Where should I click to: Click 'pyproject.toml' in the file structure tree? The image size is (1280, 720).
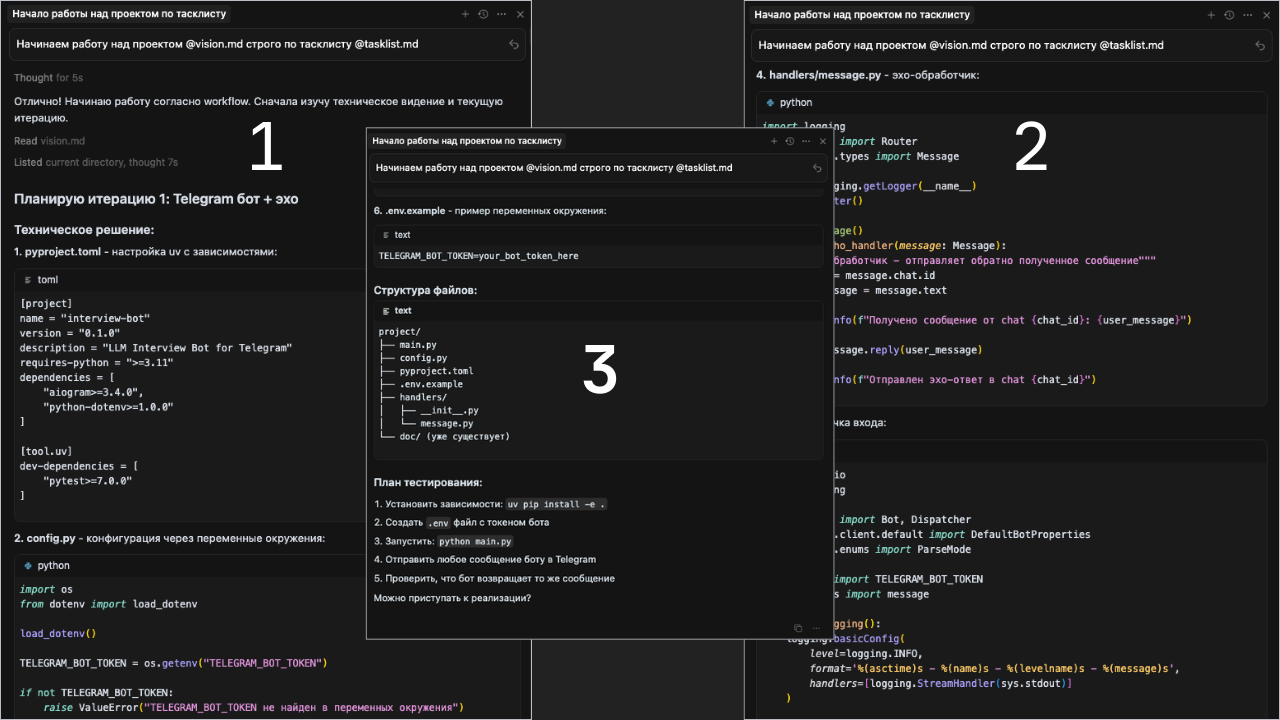point(438,371)
